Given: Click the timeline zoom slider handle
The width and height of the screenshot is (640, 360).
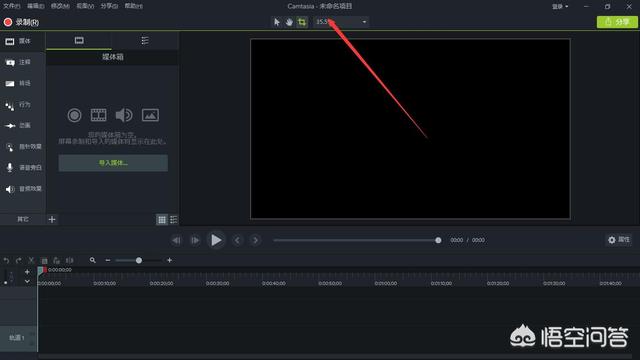Looking at the screenshot, I should (139, 260).
